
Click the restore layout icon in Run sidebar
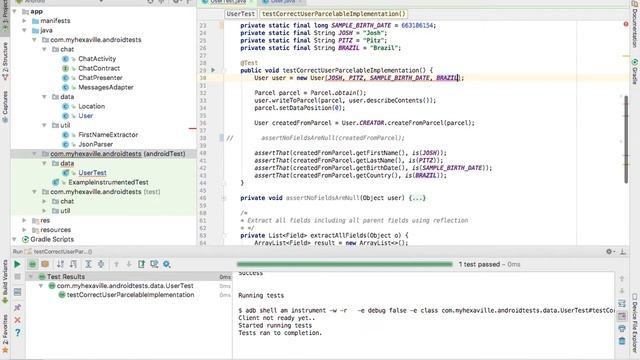(x=17, y=292)
